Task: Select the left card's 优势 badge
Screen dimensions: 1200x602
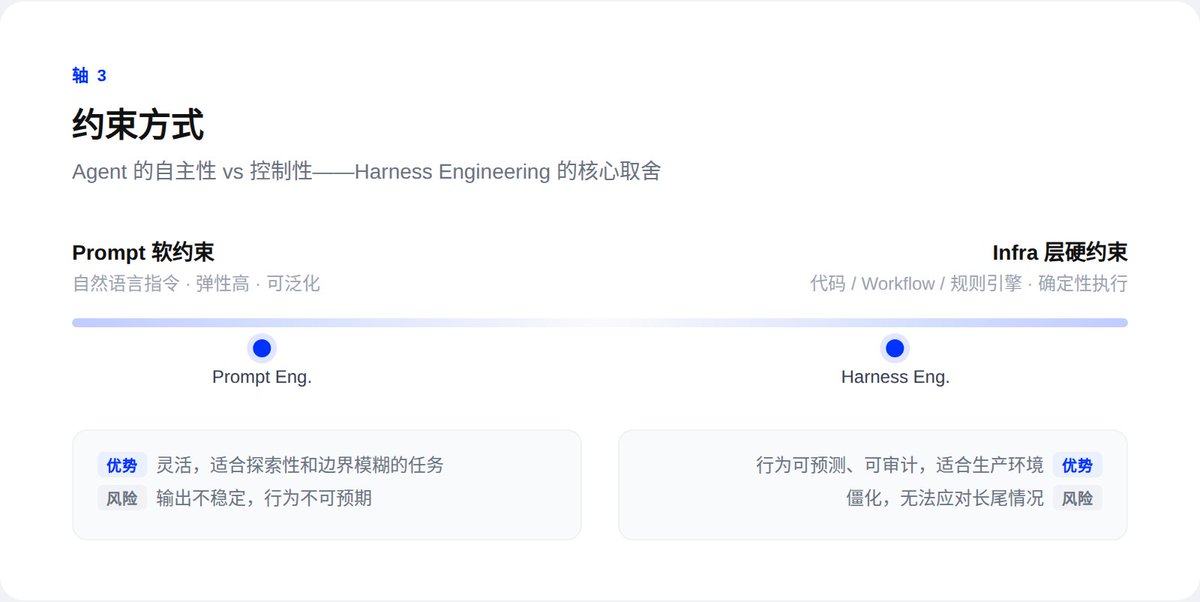Action: (x=122, y=465)
